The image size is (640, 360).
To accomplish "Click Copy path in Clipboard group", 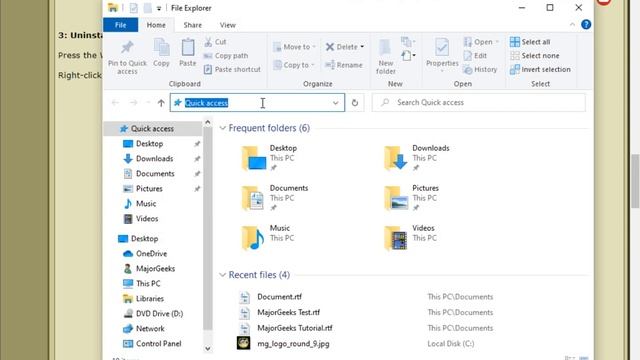I will 226,56.
